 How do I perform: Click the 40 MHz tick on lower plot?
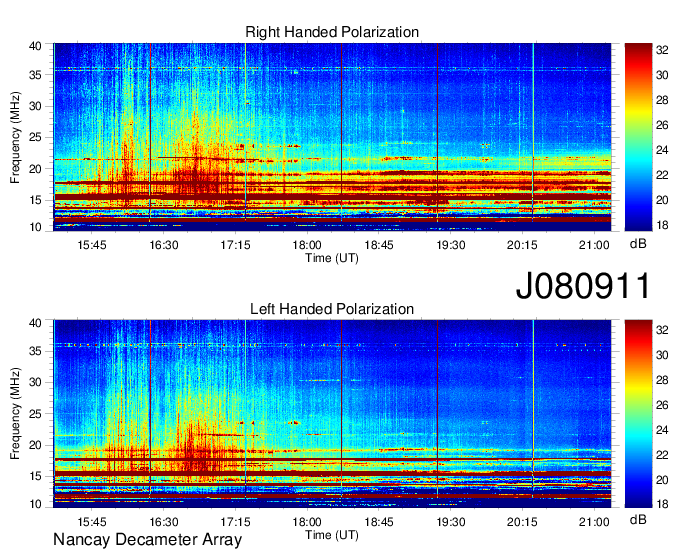click(x=36, y=323)
